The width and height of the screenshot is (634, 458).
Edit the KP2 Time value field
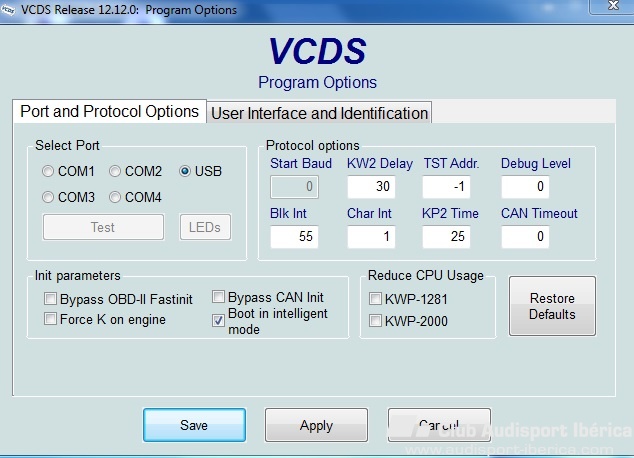click(x=446, y=236)
